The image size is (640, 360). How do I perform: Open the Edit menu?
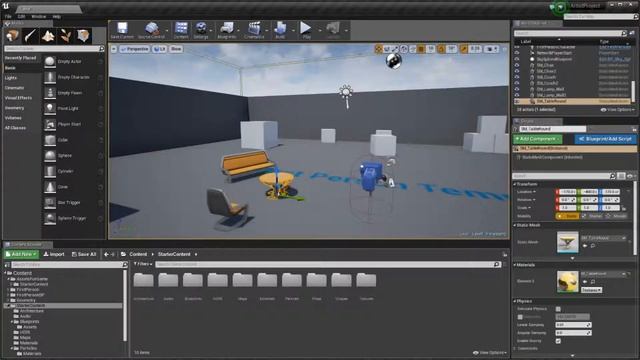21,17
